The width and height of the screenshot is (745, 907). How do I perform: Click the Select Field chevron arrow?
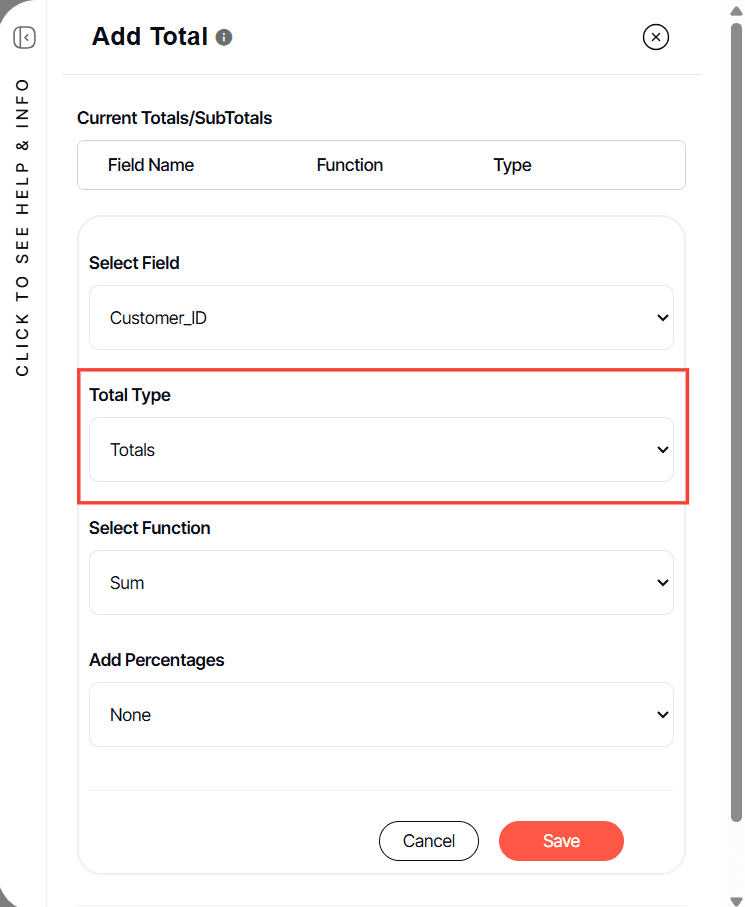pyautogui.click(x=662, y=318)
